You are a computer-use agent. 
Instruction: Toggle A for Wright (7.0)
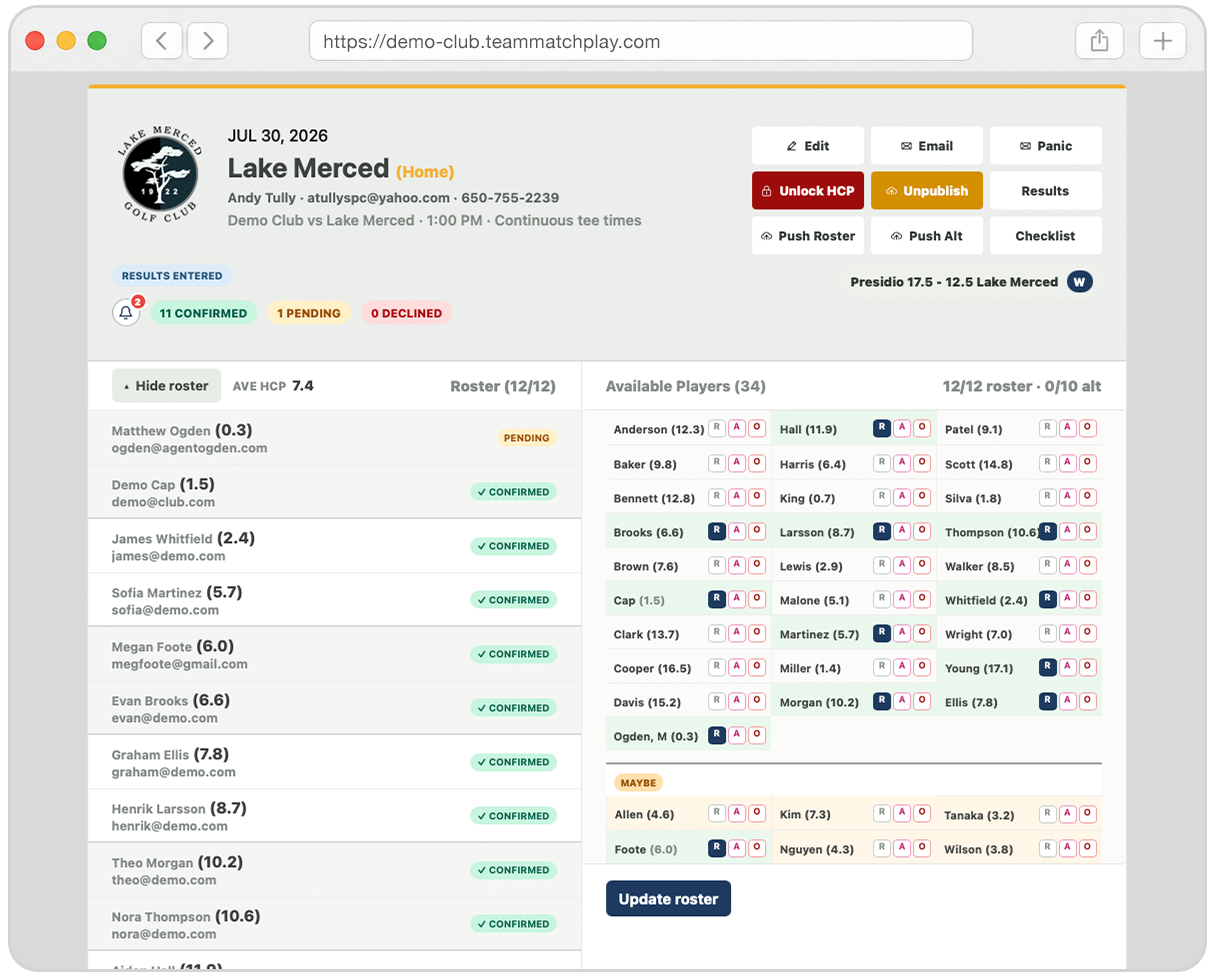(x=1068, y=633)
